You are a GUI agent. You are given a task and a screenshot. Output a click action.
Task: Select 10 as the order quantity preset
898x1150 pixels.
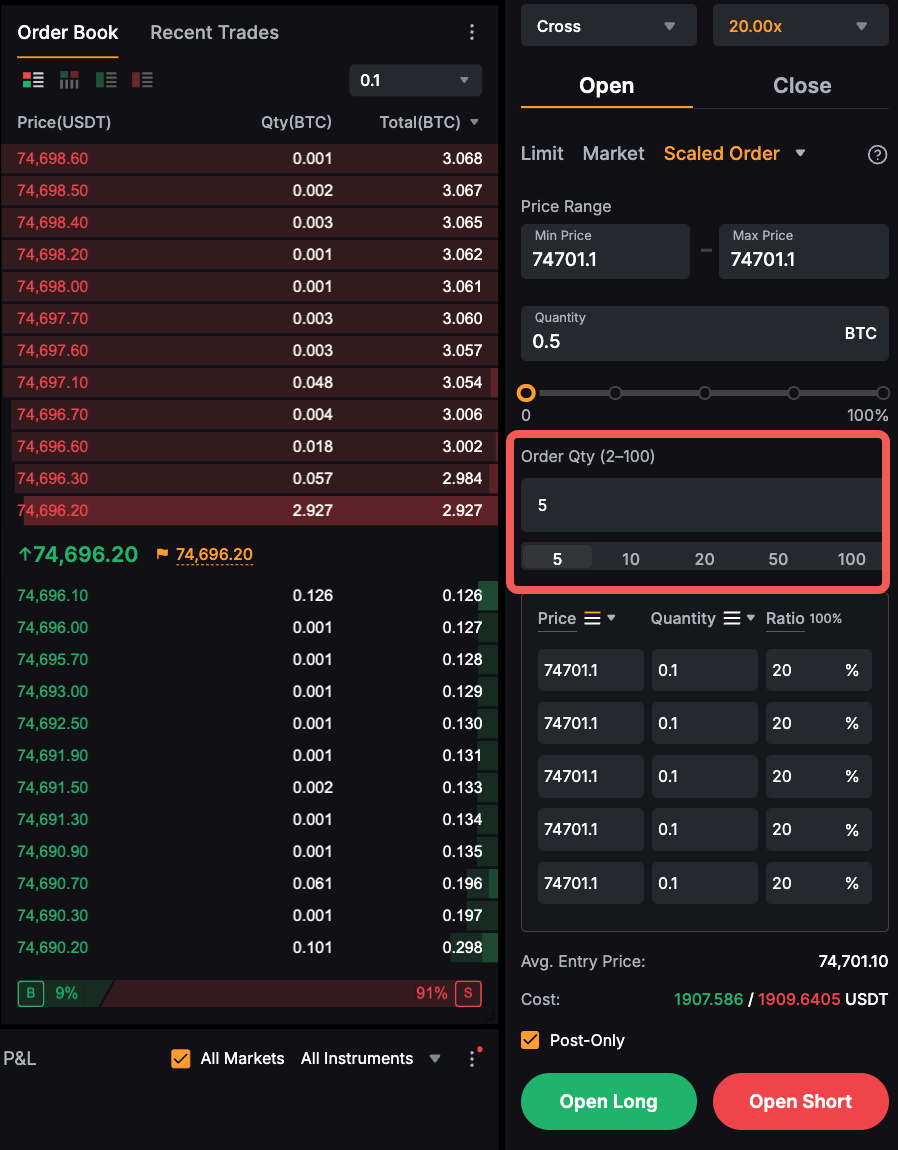click(630, 559)
